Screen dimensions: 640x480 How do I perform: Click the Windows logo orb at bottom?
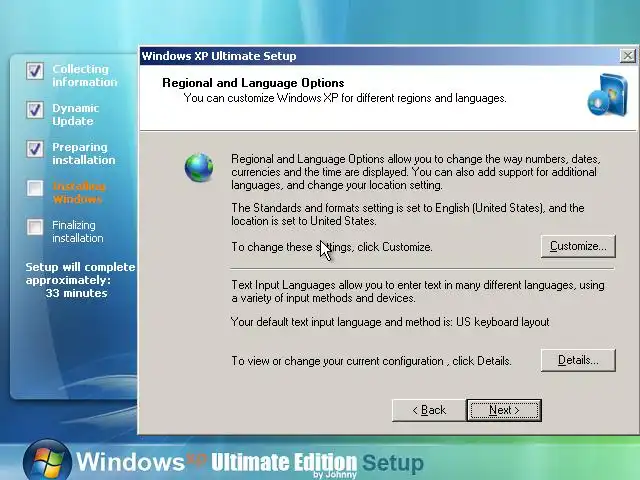[x=47, y=460]
